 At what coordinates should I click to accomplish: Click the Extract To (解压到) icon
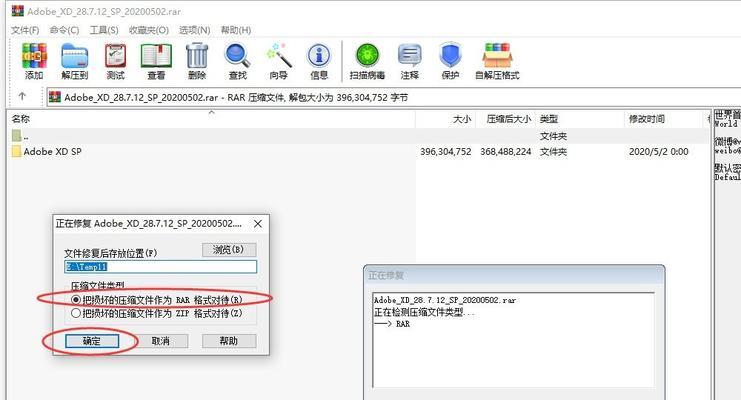tap(75, 56)
